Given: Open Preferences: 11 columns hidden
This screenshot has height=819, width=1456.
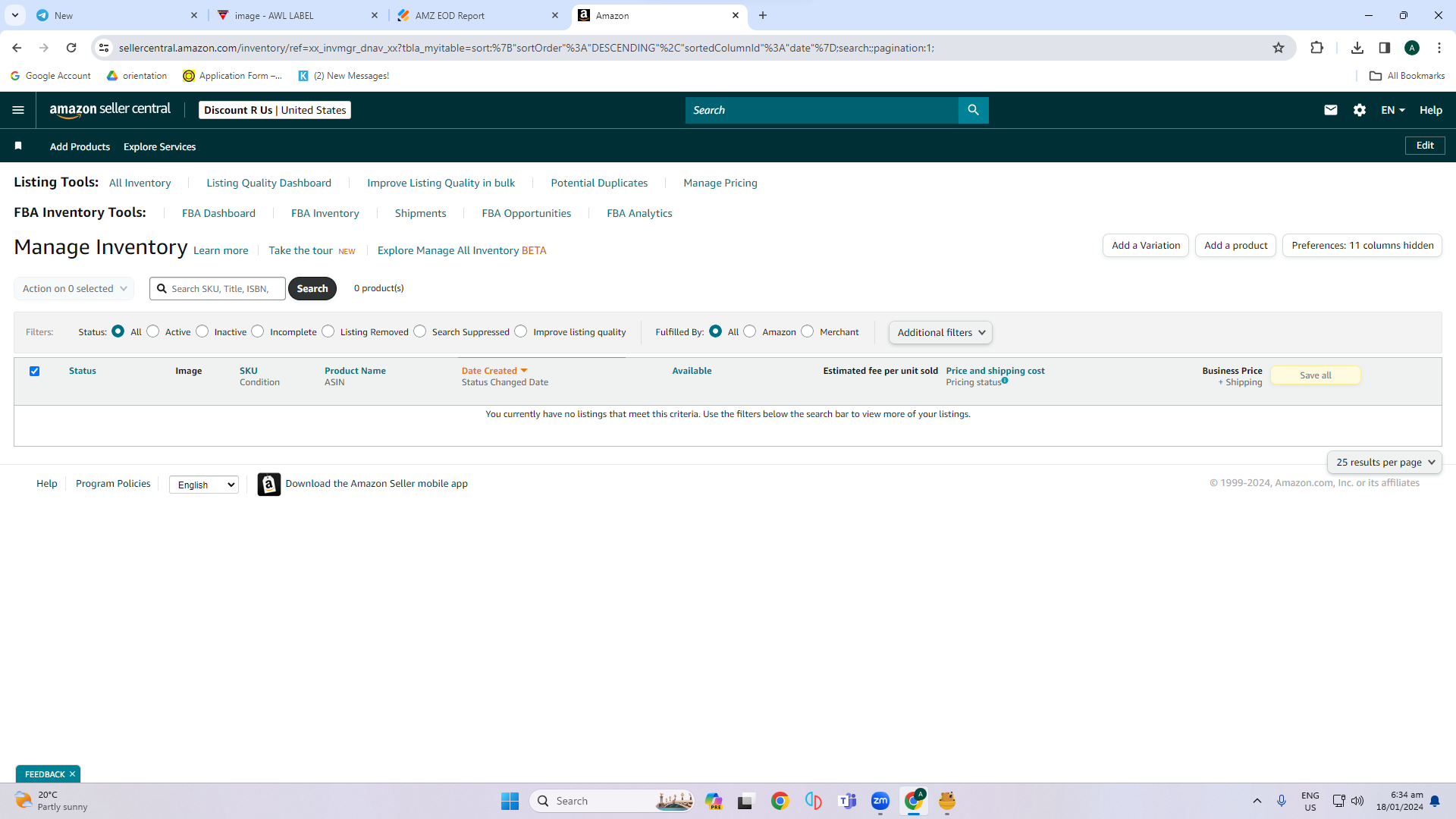Looking at the screenshot, I should click(1363, 246).
